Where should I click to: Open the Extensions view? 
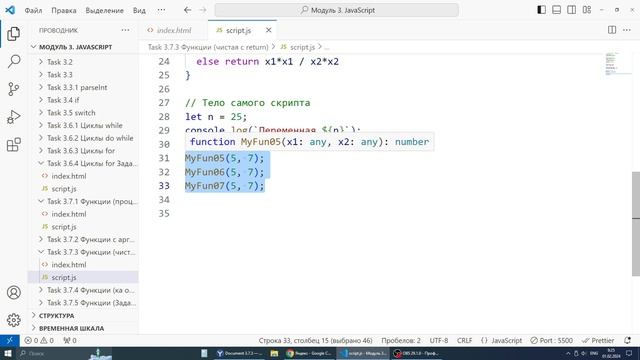click(x=13, y=144)
